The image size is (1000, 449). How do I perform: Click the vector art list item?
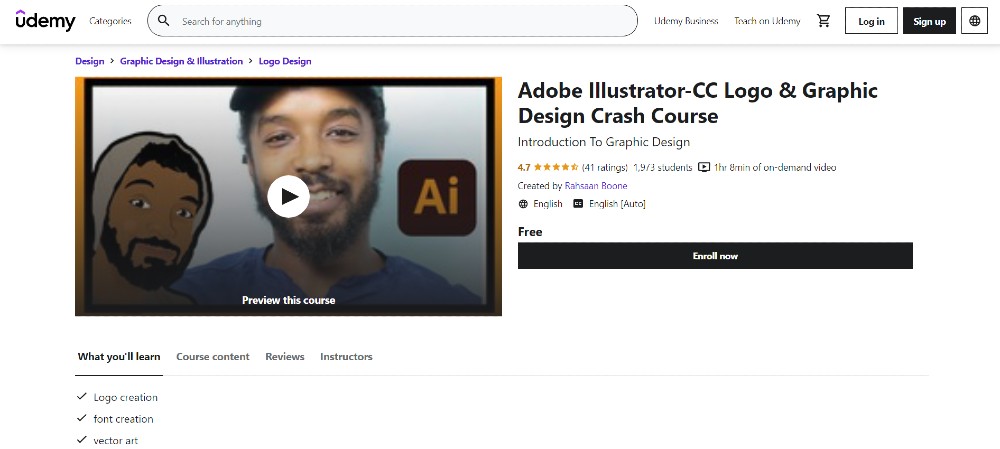pyautogui.click(x=115, y=441)
